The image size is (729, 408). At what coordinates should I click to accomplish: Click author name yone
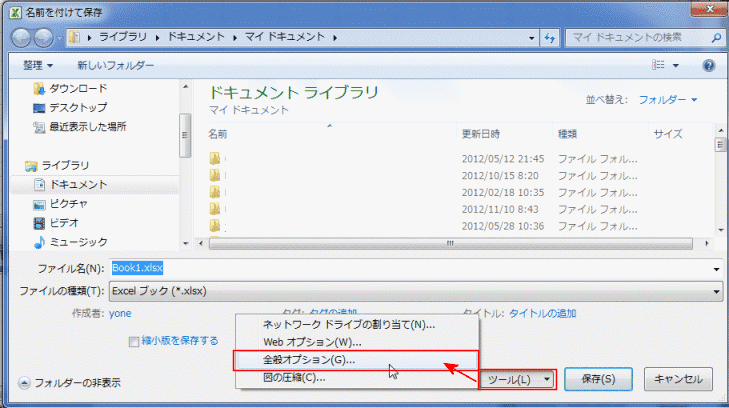tap(120, 314)
